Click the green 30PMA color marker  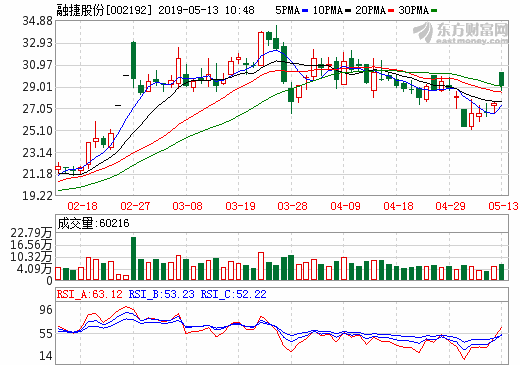(434, 11)
